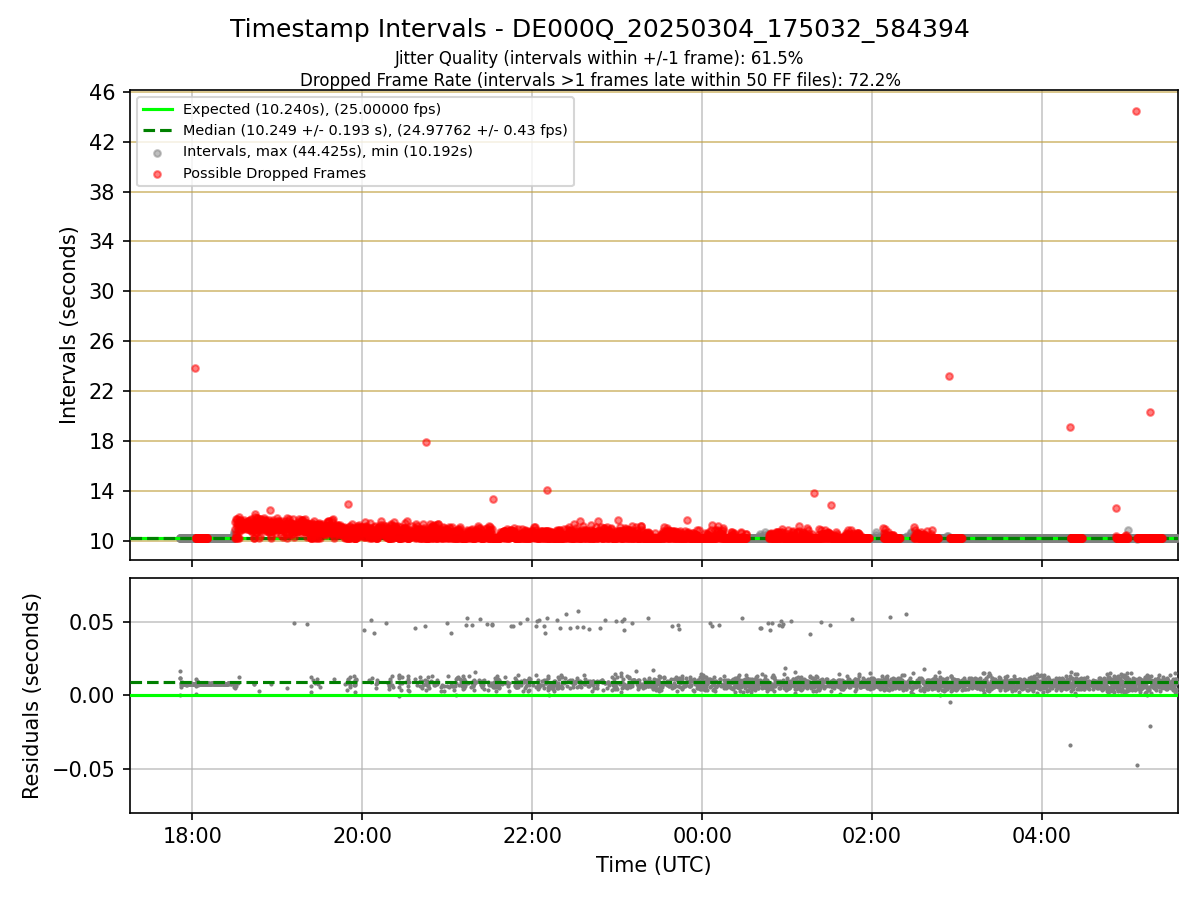This screenshot has height=900, width=1200.
Task: Click the '18:00' x-axis tick label
Action: tap(192, 833)
